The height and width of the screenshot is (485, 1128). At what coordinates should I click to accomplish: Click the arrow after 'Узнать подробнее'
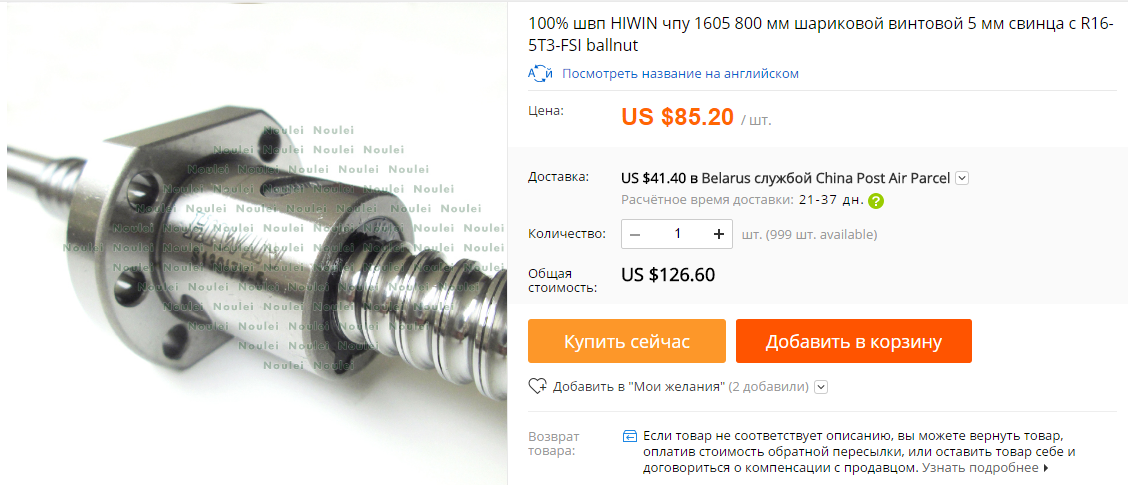pyautogui.click(x=1045, y=468)
